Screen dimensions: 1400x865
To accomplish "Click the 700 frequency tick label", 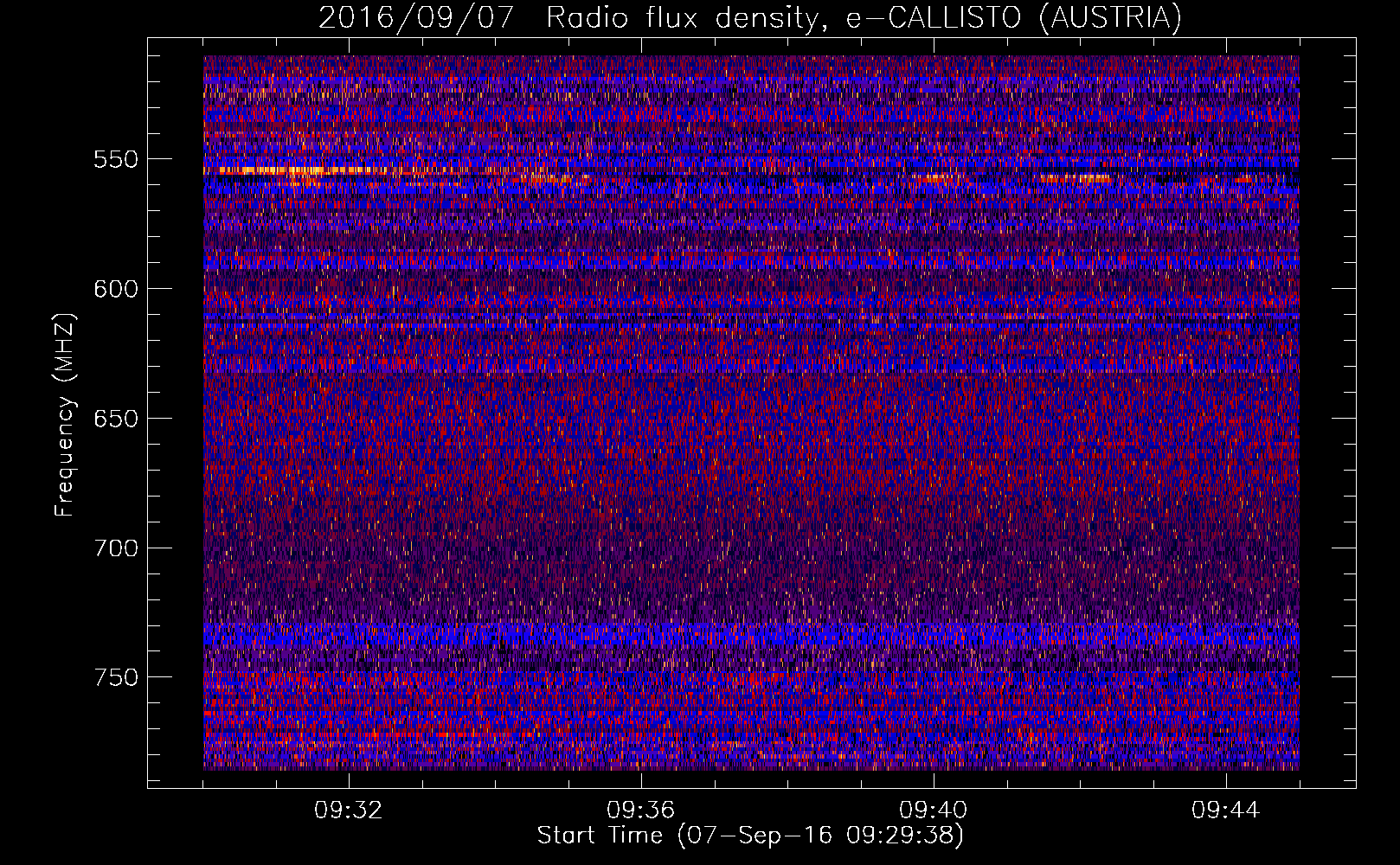I will coord(116,548).
